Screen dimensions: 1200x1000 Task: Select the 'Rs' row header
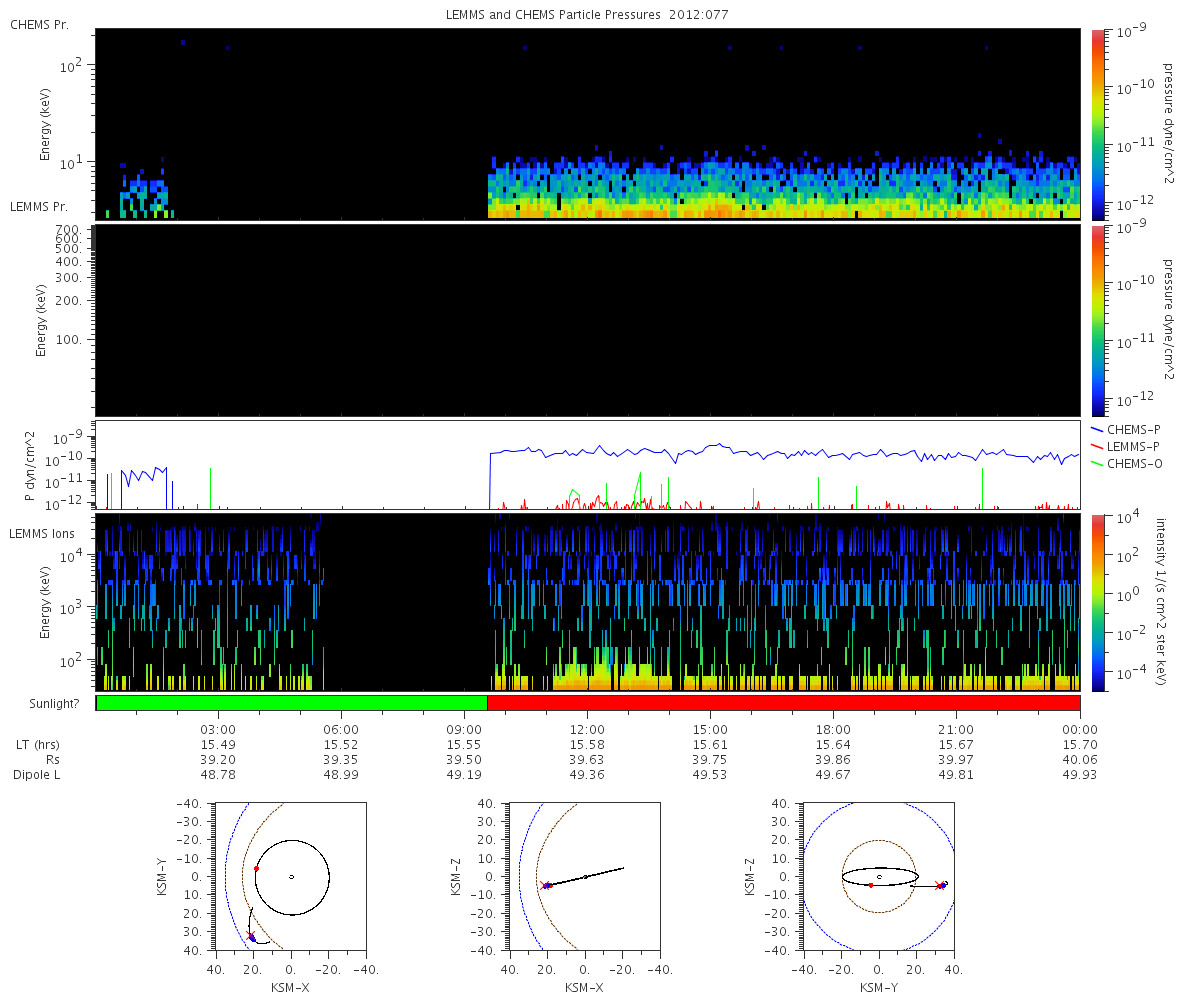[52, 760]
